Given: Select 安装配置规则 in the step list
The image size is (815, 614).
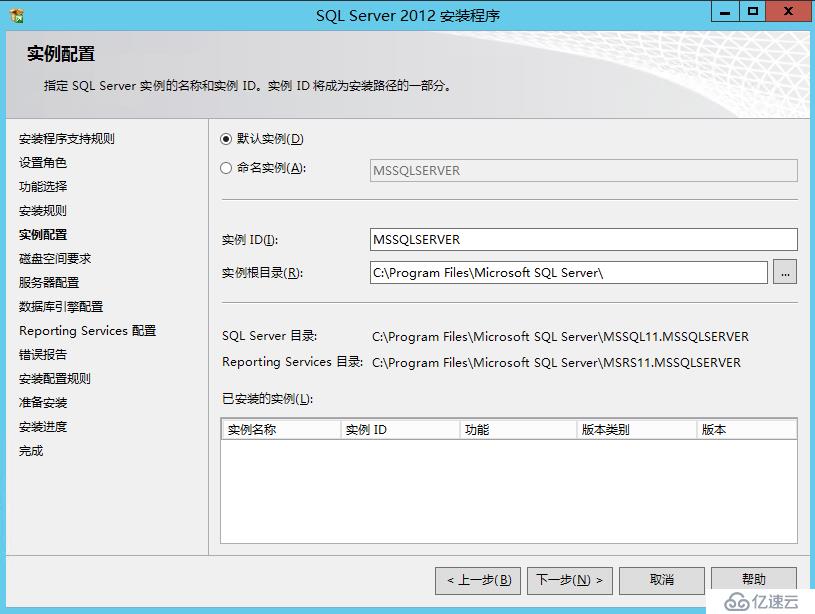Looking at the screenshot, I should (x=55, y=378).
